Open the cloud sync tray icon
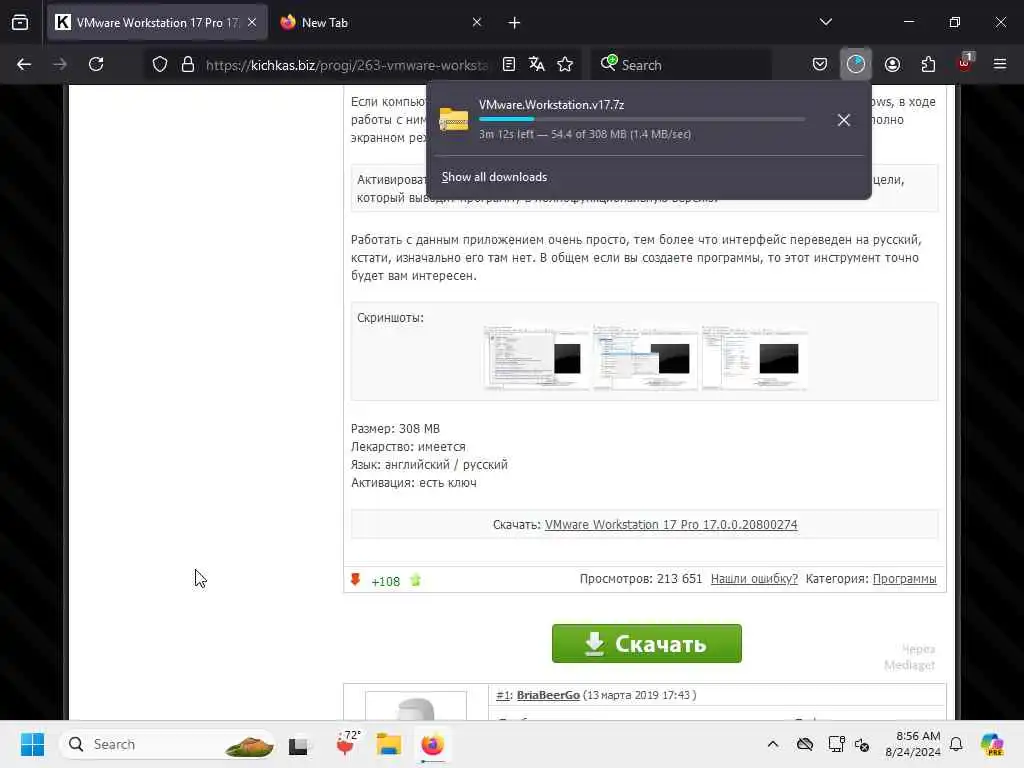 pos(805,744)
